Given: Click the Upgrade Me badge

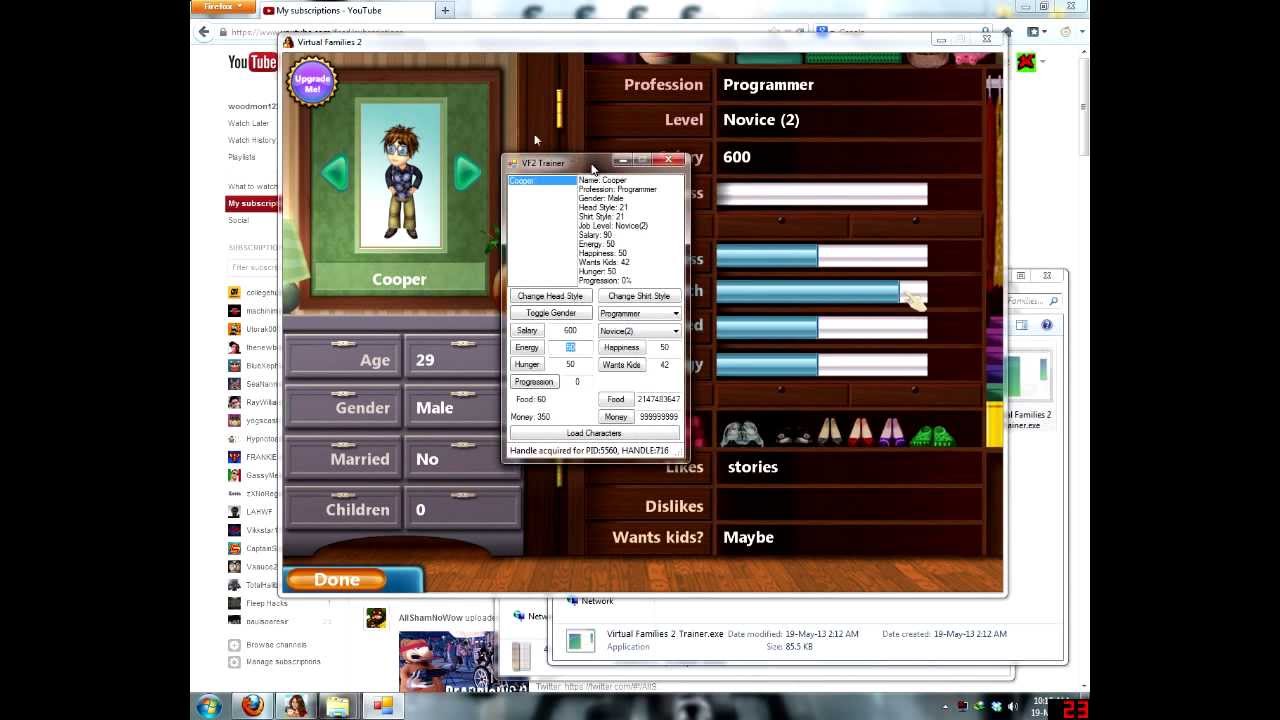Looking at the screenshot, I should 312,82.
